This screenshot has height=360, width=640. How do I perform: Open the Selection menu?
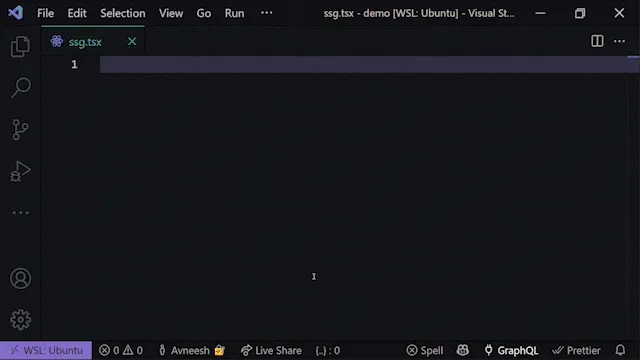click(x=122, y=13)
